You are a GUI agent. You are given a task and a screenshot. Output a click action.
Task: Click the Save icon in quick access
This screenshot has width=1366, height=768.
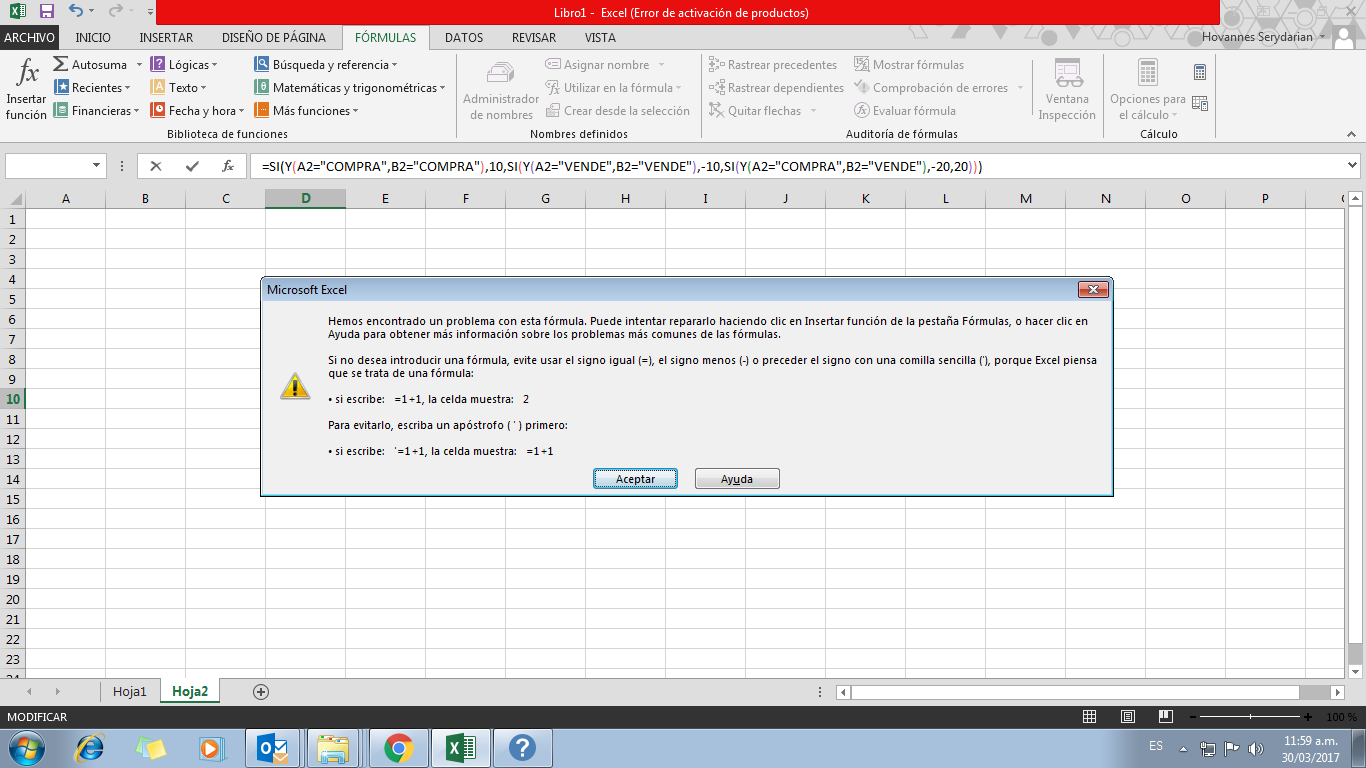pos(46,12)
